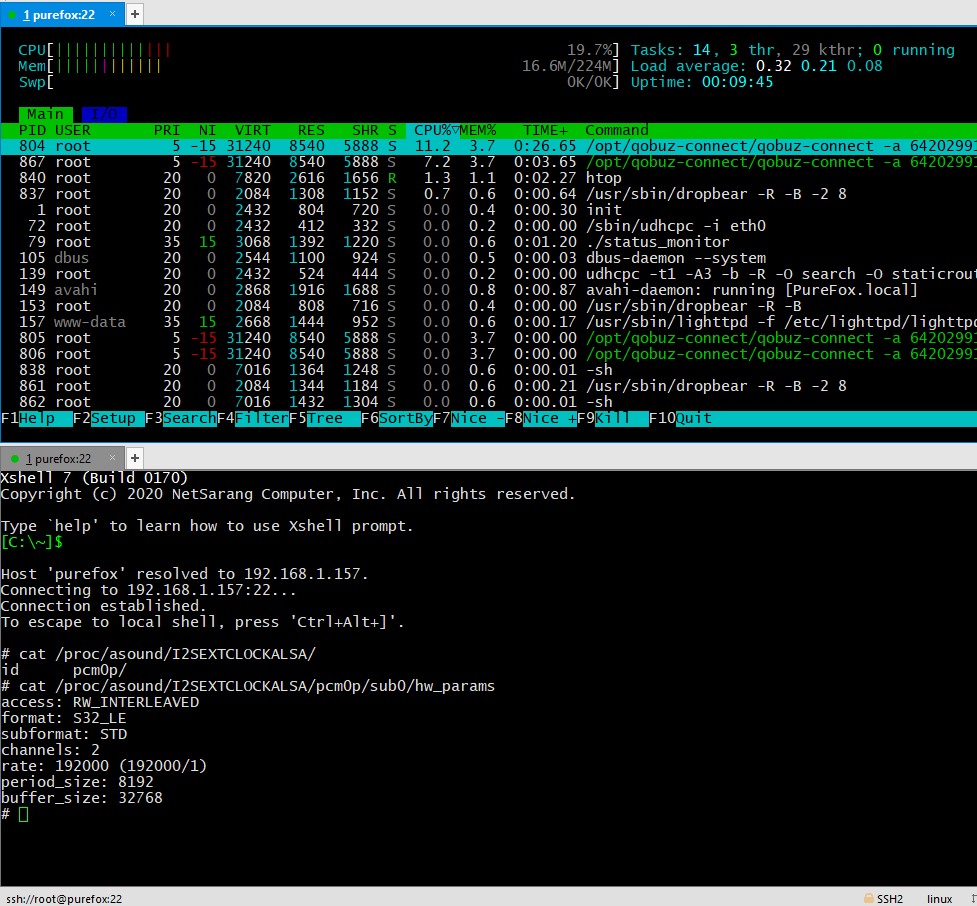Click the Kill button in htop bar
Screen dimensions: 977x906
[x=612, y=418]
